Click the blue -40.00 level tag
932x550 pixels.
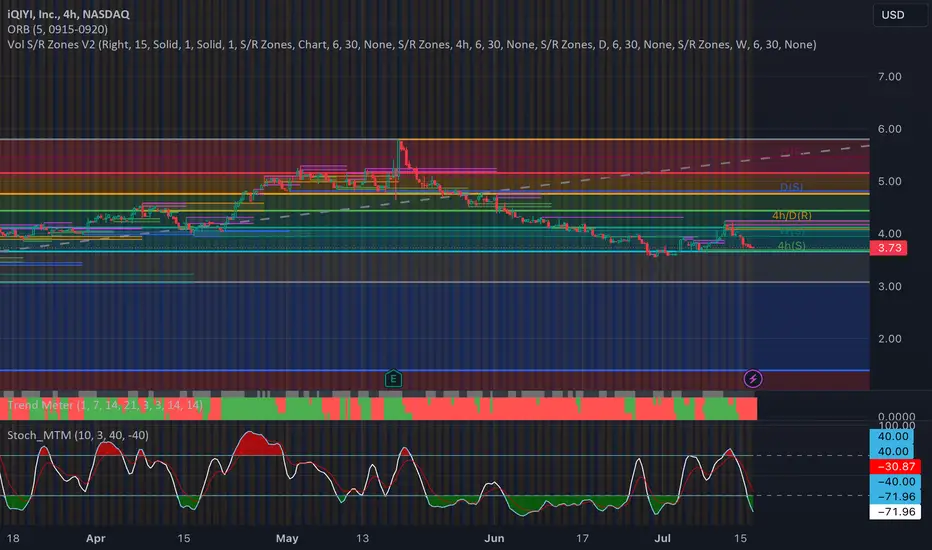[895, 482]
